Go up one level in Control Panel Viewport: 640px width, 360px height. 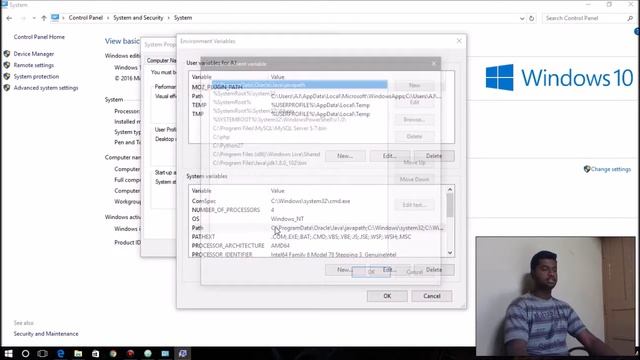pyautogui.click(x=44, y=18)
